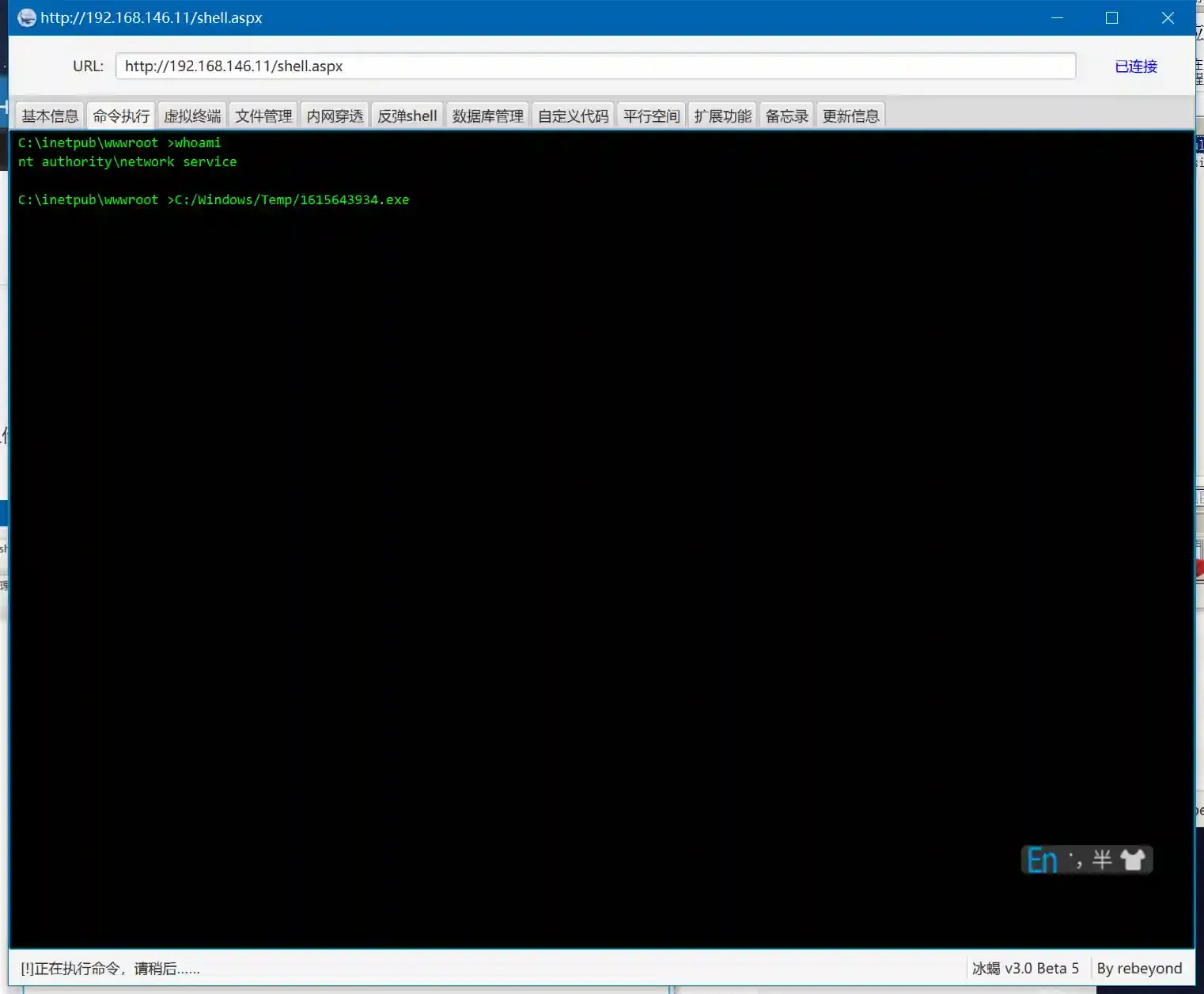Click the By rebeyond author label

click(x=1139, y=969)
